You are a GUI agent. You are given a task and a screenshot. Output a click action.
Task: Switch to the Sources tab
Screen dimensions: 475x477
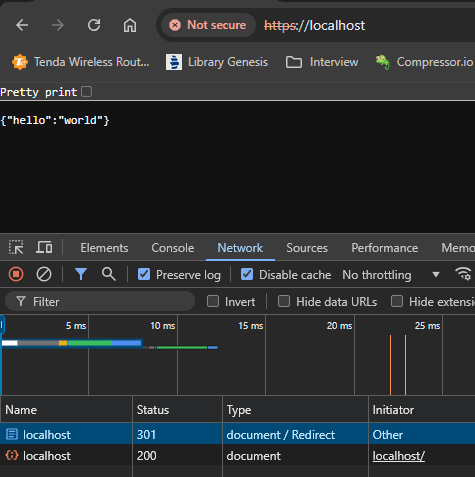[x=307, y=248]
